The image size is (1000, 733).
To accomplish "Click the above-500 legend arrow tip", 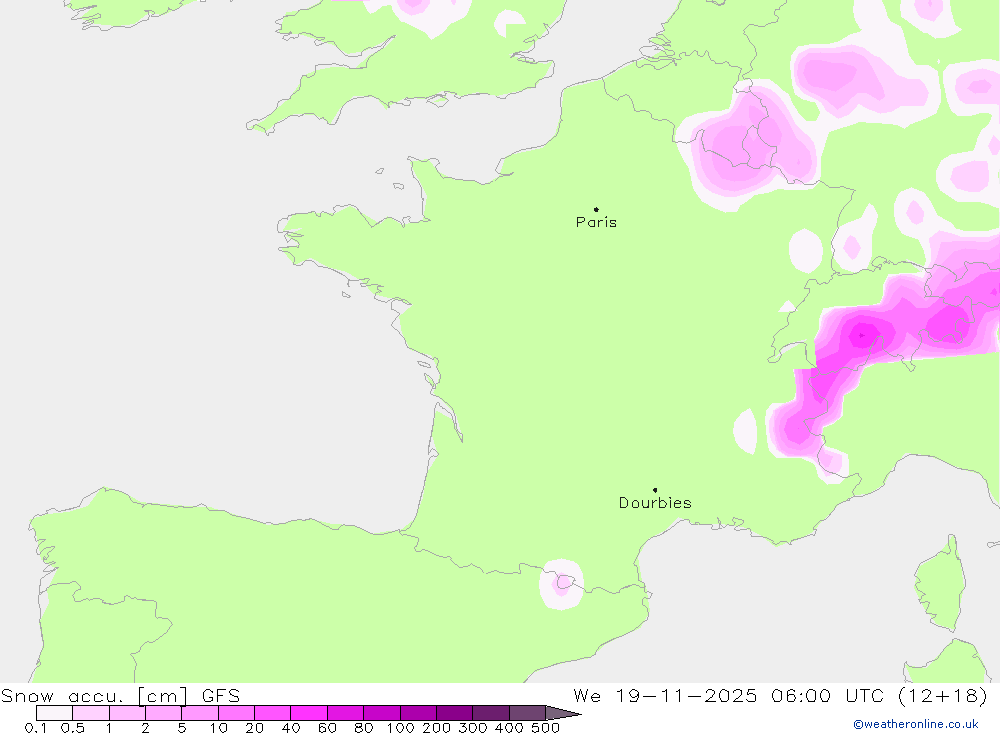I will (x=564, y=713).
